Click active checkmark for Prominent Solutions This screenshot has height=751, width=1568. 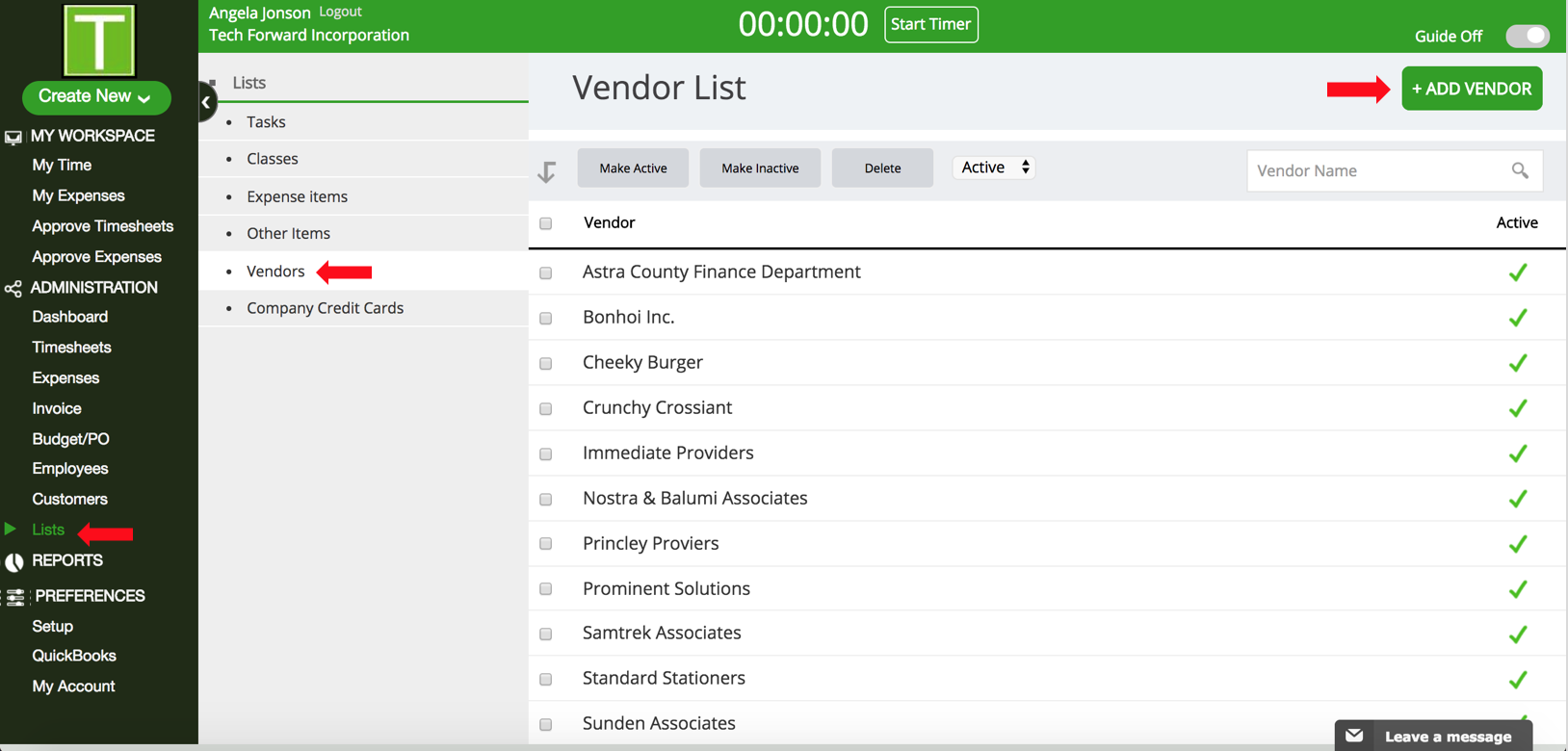click(1518, 589)
